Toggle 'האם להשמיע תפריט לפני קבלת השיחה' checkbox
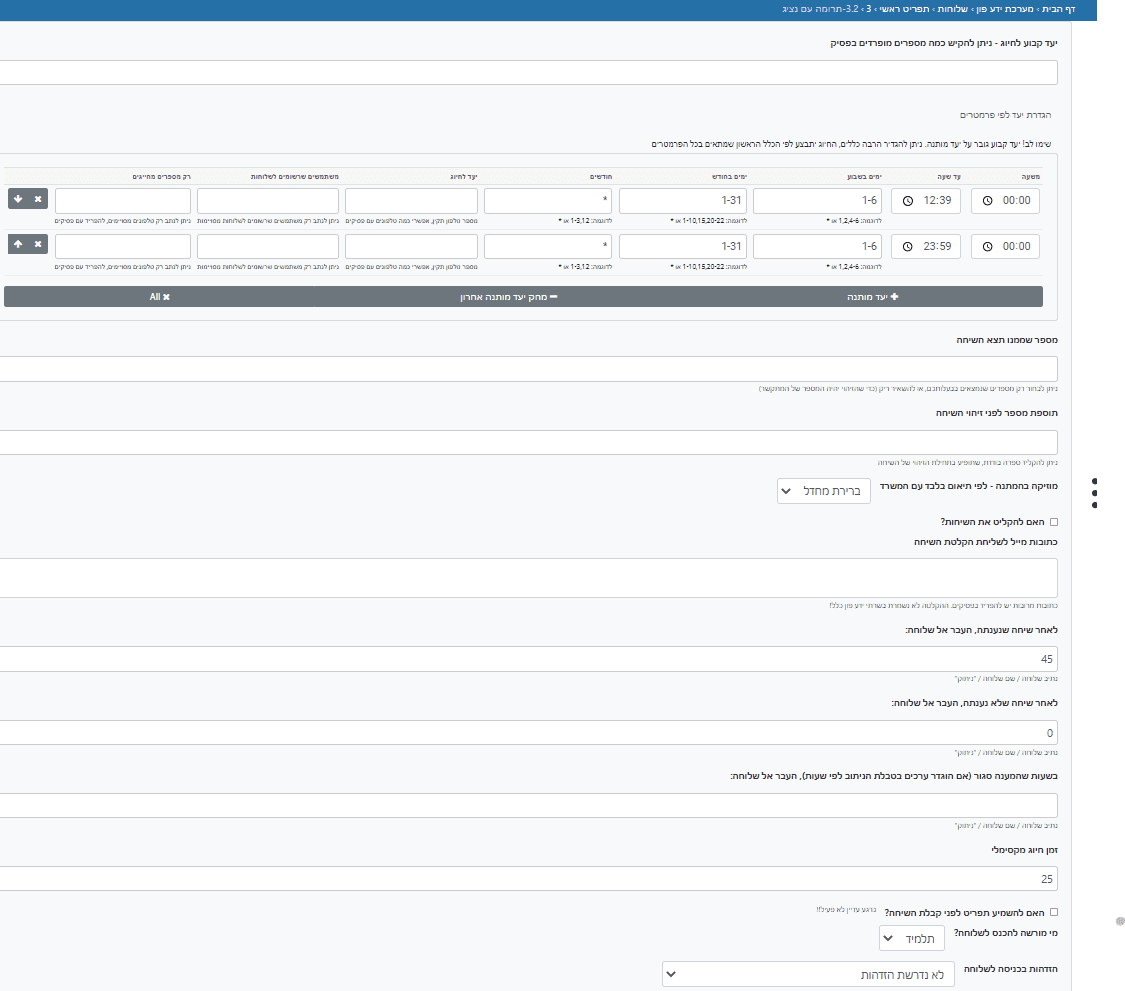The width and height of the screenshot is (1125, 991). pos(1053,913)
